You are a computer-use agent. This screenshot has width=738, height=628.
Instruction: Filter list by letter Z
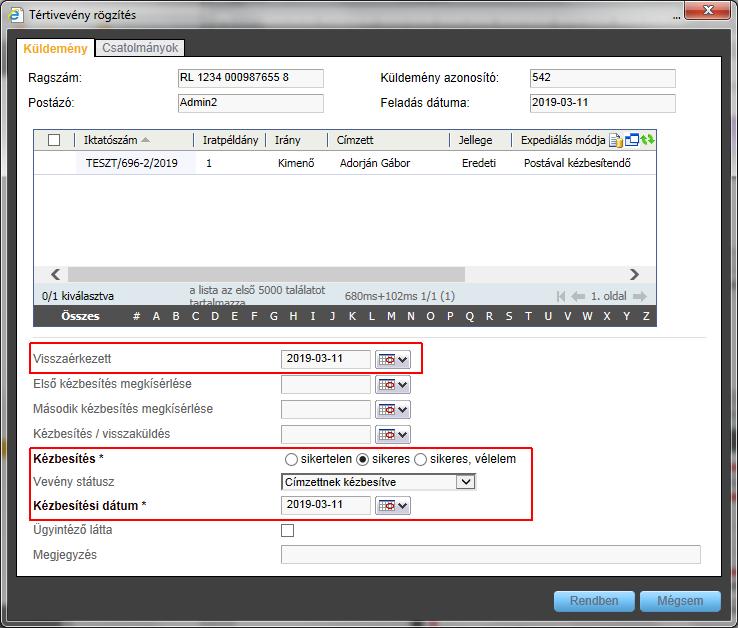click(x=646, y=316)
